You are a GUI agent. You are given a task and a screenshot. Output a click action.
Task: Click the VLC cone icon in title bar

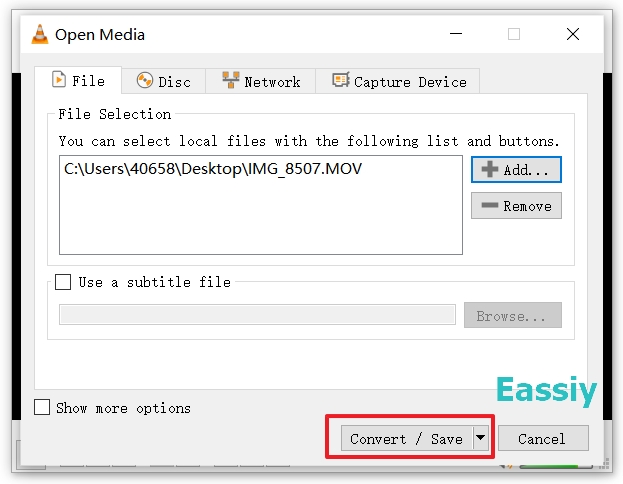(40, 34)
